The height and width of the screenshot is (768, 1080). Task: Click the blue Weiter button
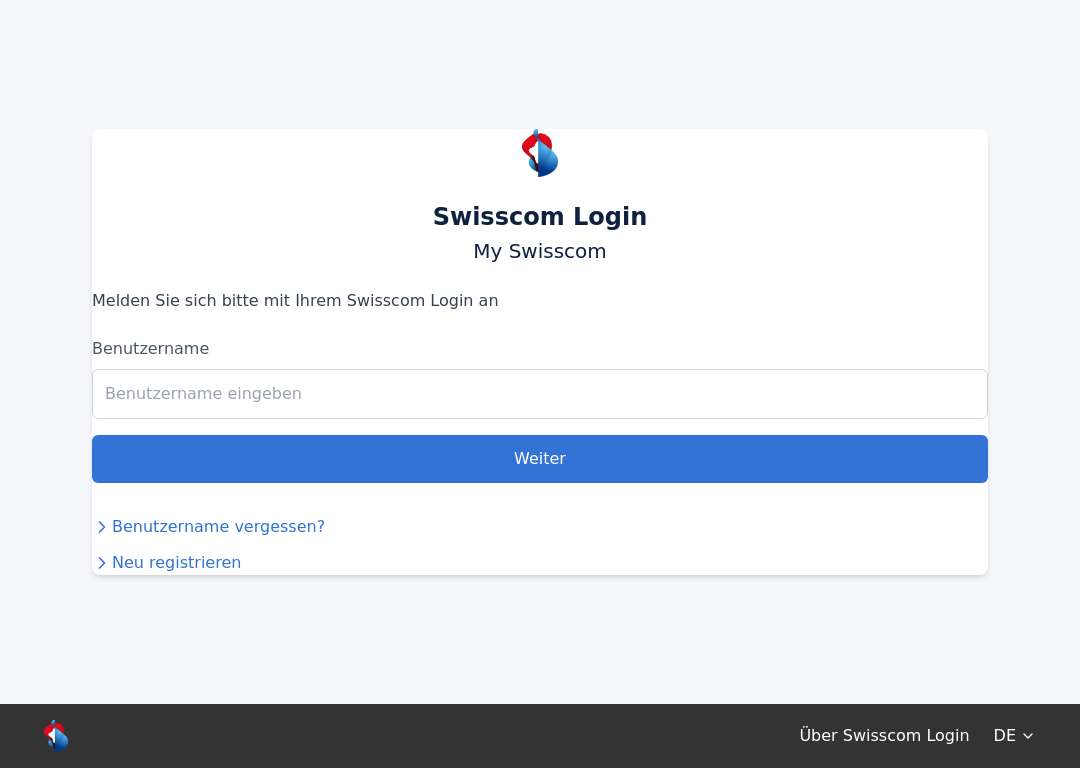pos(540,459)
